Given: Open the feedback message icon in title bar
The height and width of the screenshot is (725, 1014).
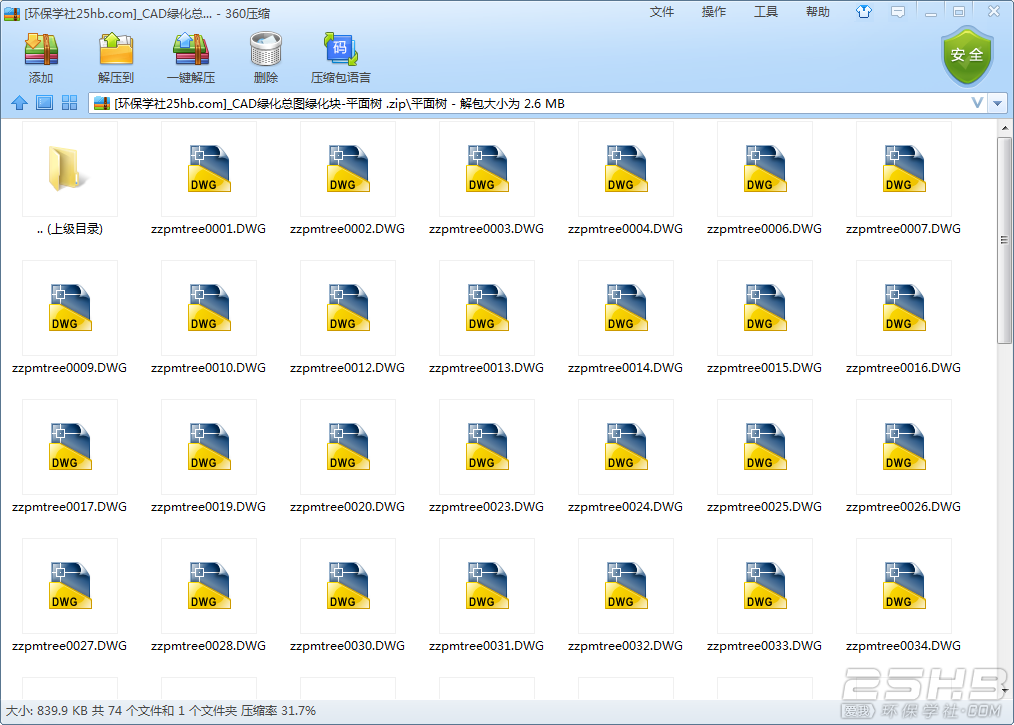Looking at the screenshot, I should (x=898, y=12).
